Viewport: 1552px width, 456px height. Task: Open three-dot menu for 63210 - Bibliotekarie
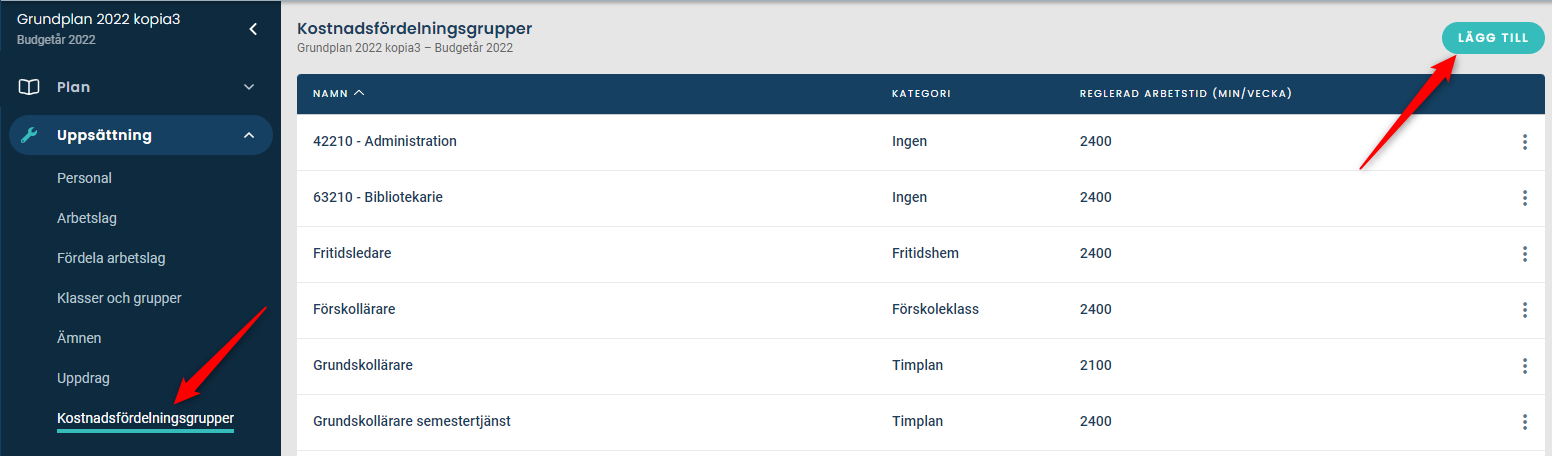pyautogui.click(x=1524, y=198)
